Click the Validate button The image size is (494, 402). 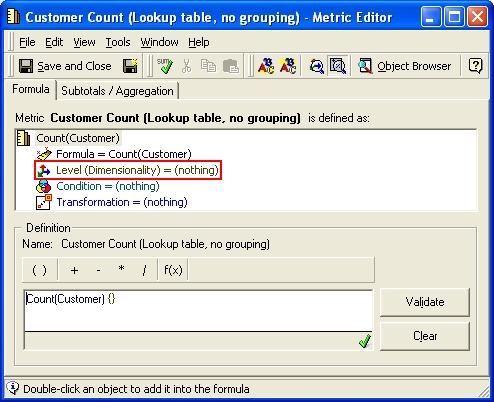425,302
